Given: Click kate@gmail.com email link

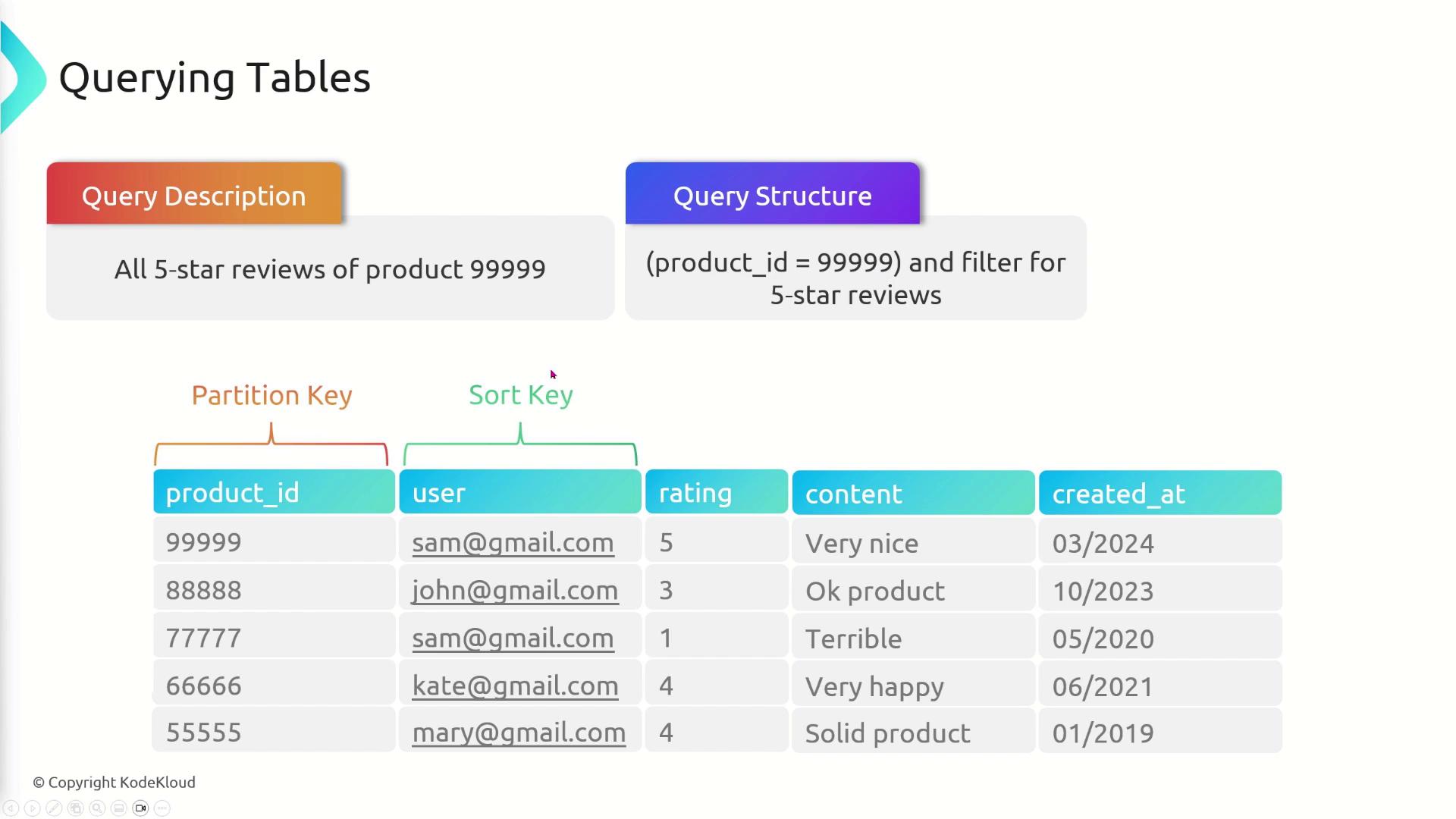Looking at the screenshot, I should tap(515, 686).
